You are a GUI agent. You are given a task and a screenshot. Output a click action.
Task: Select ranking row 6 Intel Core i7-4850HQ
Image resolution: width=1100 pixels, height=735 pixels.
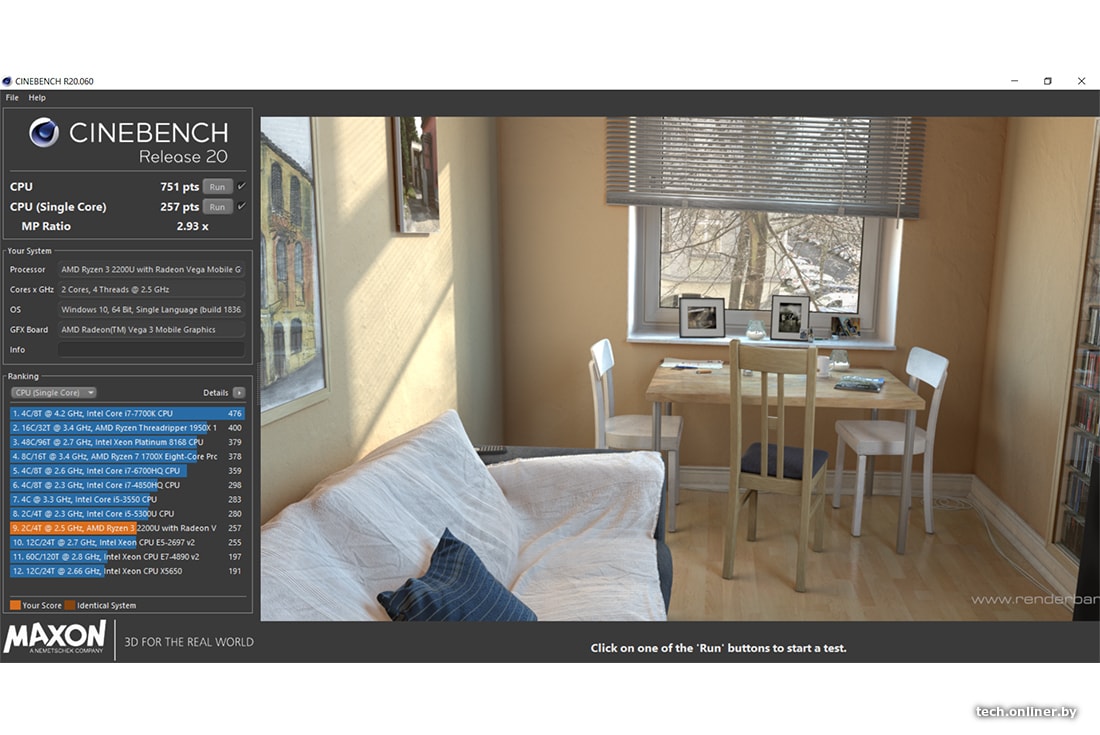click(127, 485)
